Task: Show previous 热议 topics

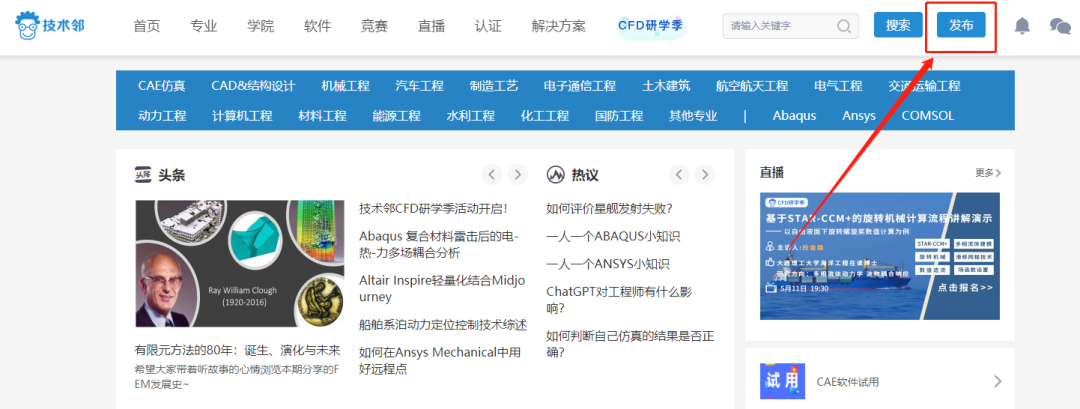Action: pos(679,175)
